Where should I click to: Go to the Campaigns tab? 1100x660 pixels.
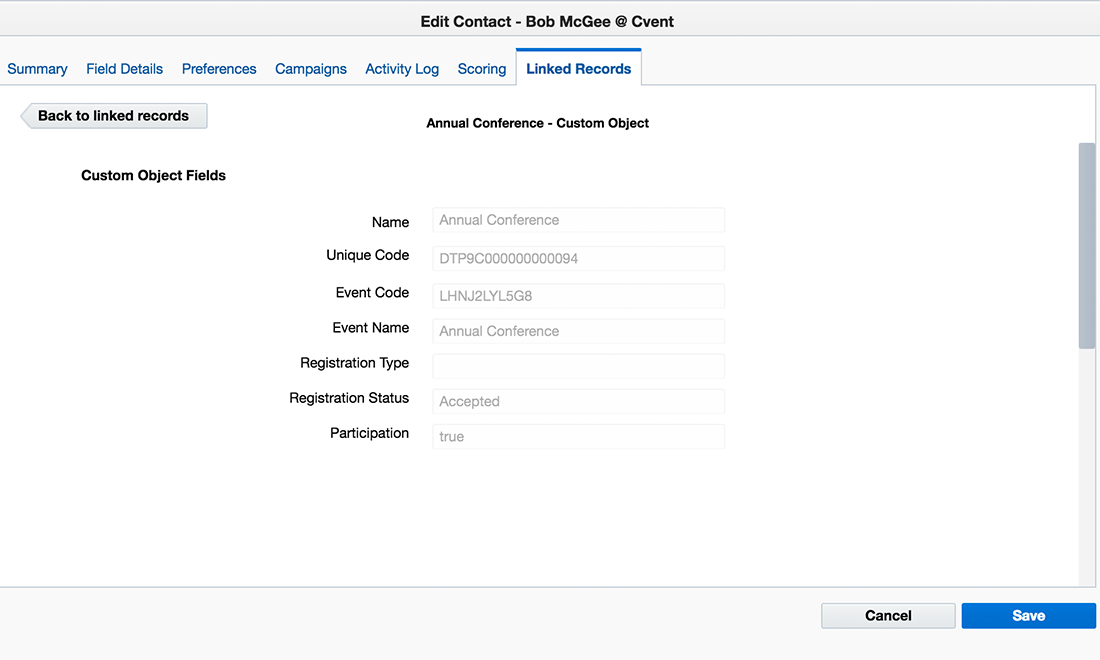coord(310,68)
